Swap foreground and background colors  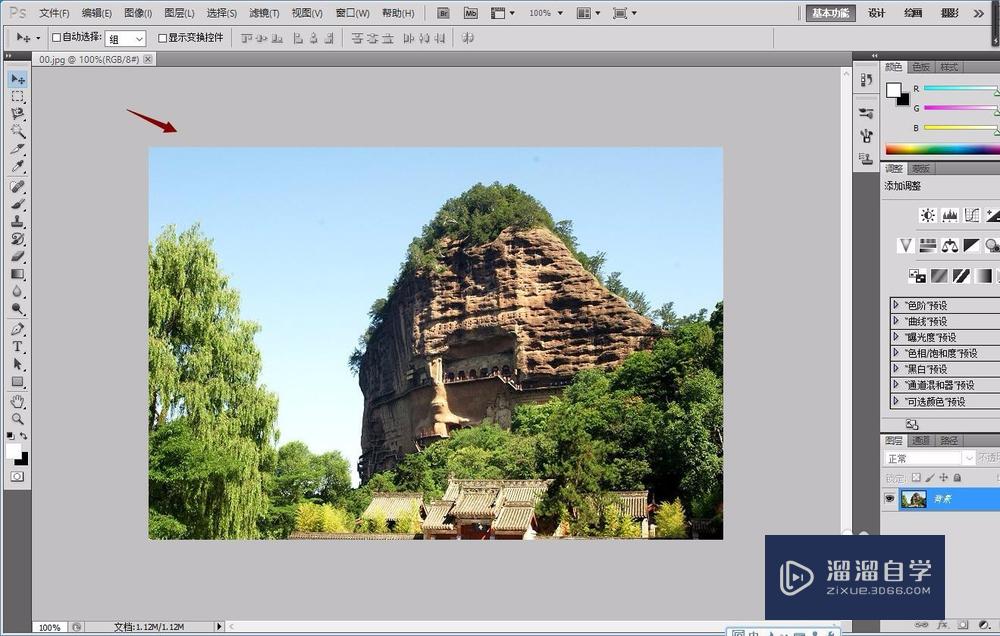pyautogui.click(x=24, y=436)
